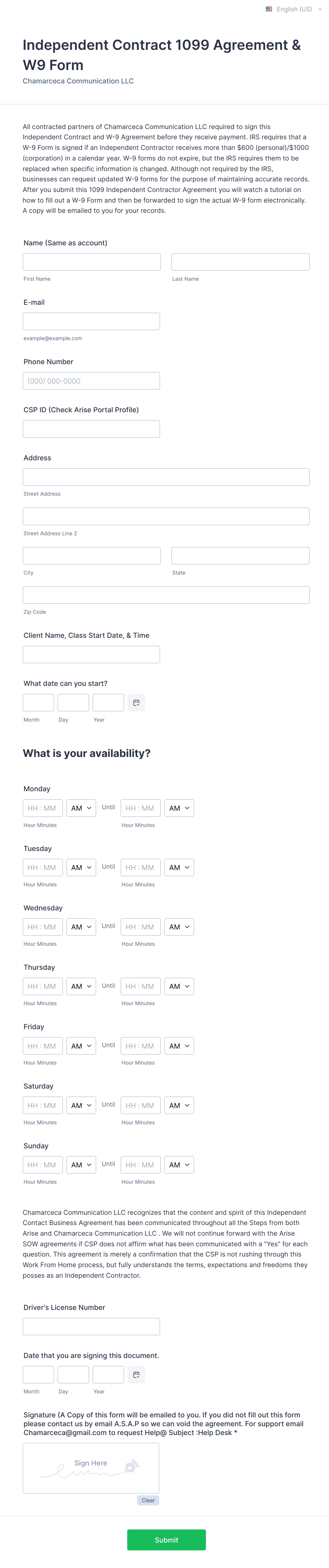Viewport: 329px width, 1568px height.
Task: Click into the Last Name field
Action: click(240, 262)
